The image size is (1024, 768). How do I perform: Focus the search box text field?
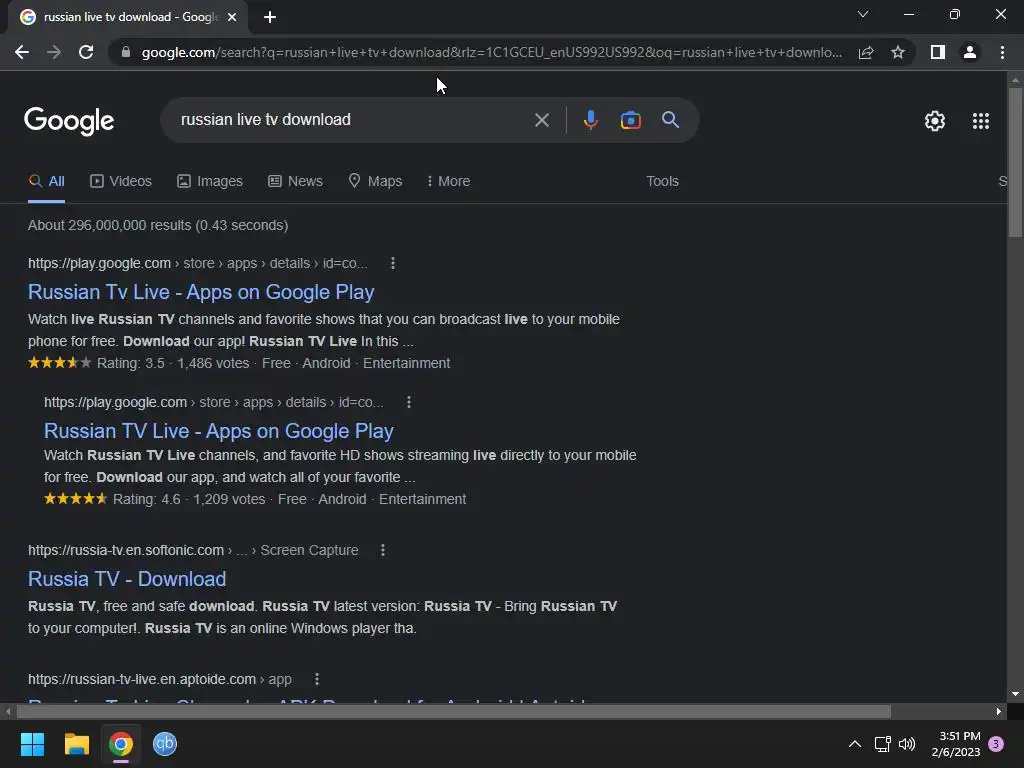tap(353, 120)
